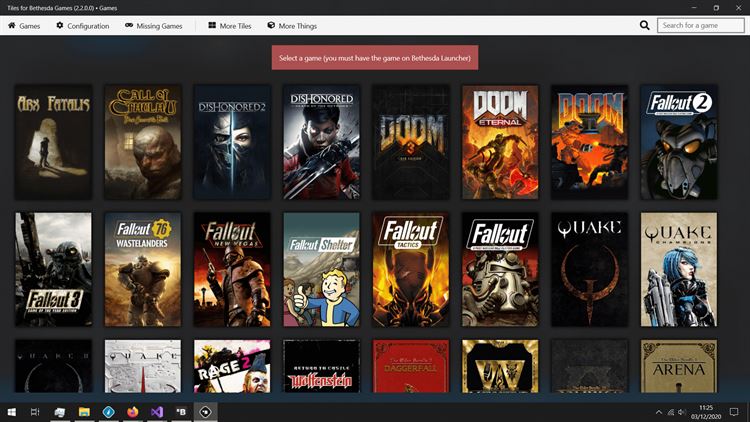Pick Return to Castle Wolfenstein tile
750x422 pixels.
pyautogui.click(x=321, y=366)
